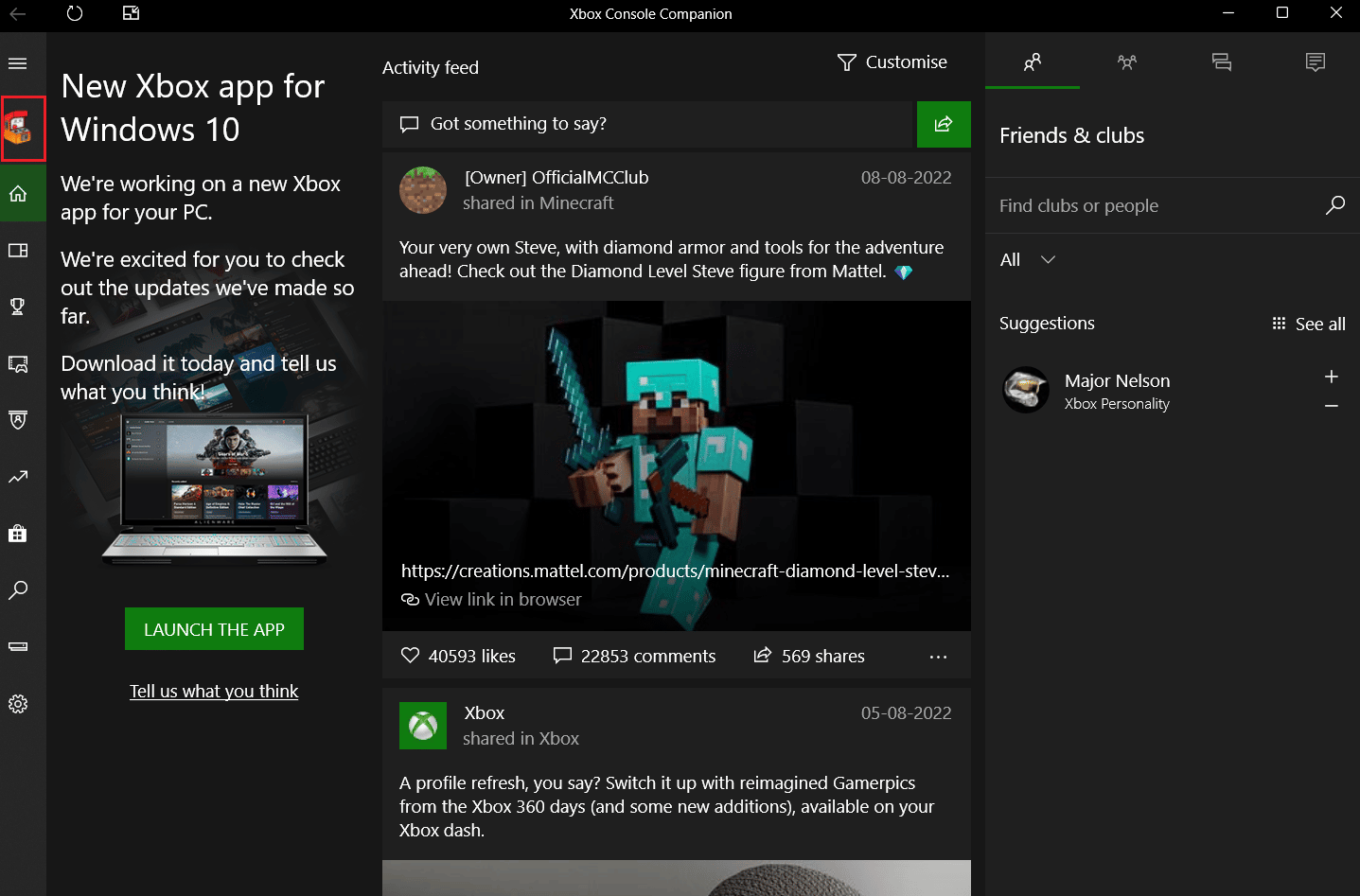Switch to Friends & clubs tab

point(1033,62)
